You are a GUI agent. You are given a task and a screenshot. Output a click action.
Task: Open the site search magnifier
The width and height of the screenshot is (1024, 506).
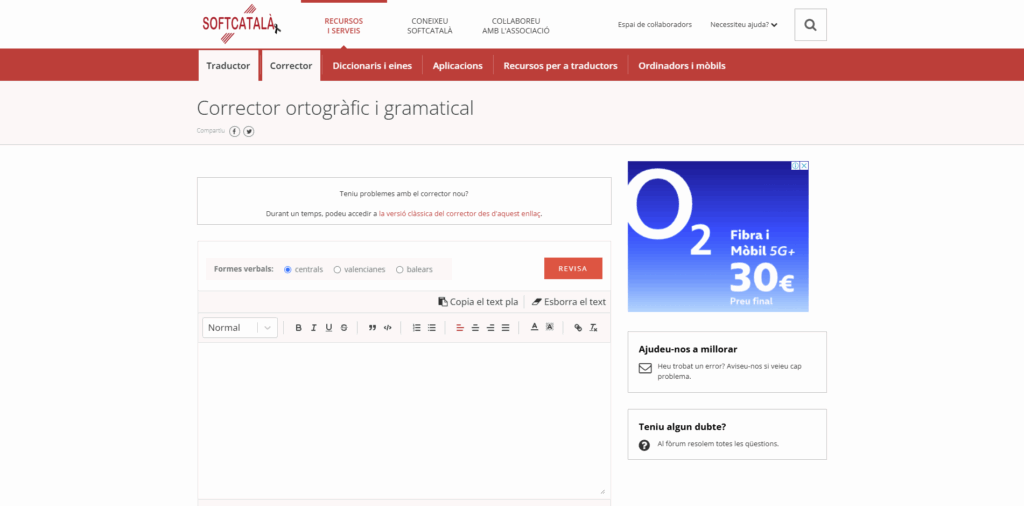[810, 25]
